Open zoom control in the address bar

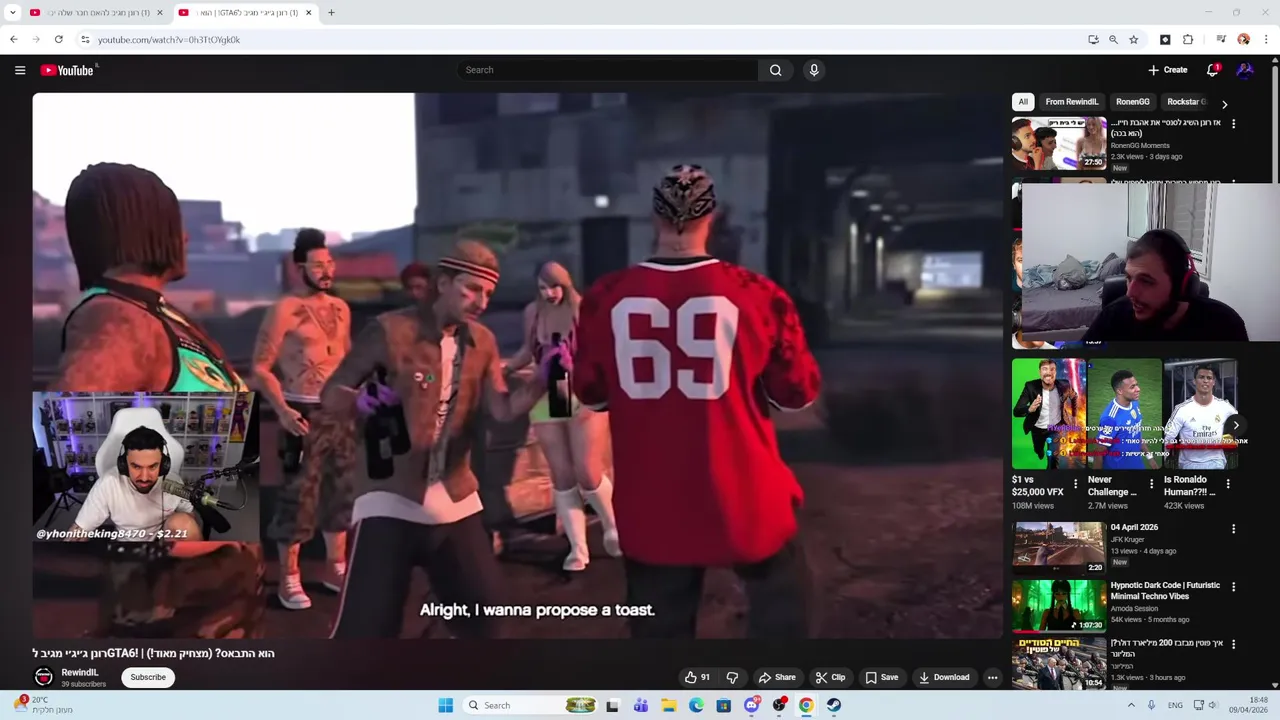(x=1113, y=40)
